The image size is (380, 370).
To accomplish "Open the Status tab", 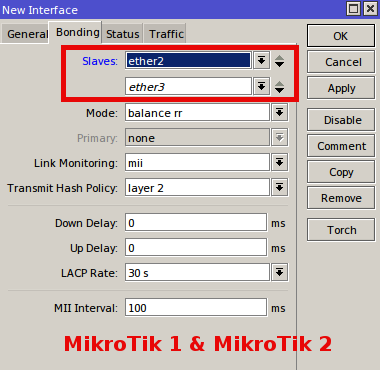I will [122, 34].
